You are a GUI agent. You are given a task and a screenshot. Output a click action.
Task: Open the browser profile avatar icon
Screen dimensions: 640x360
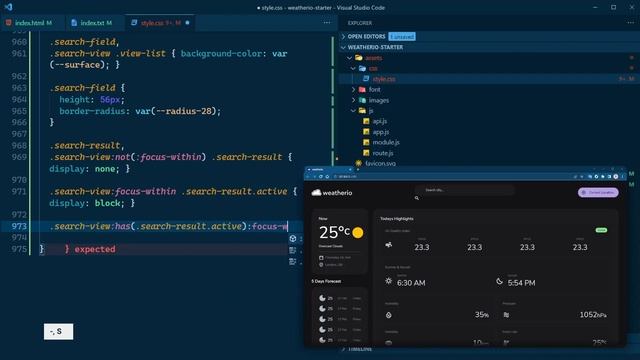616,177
